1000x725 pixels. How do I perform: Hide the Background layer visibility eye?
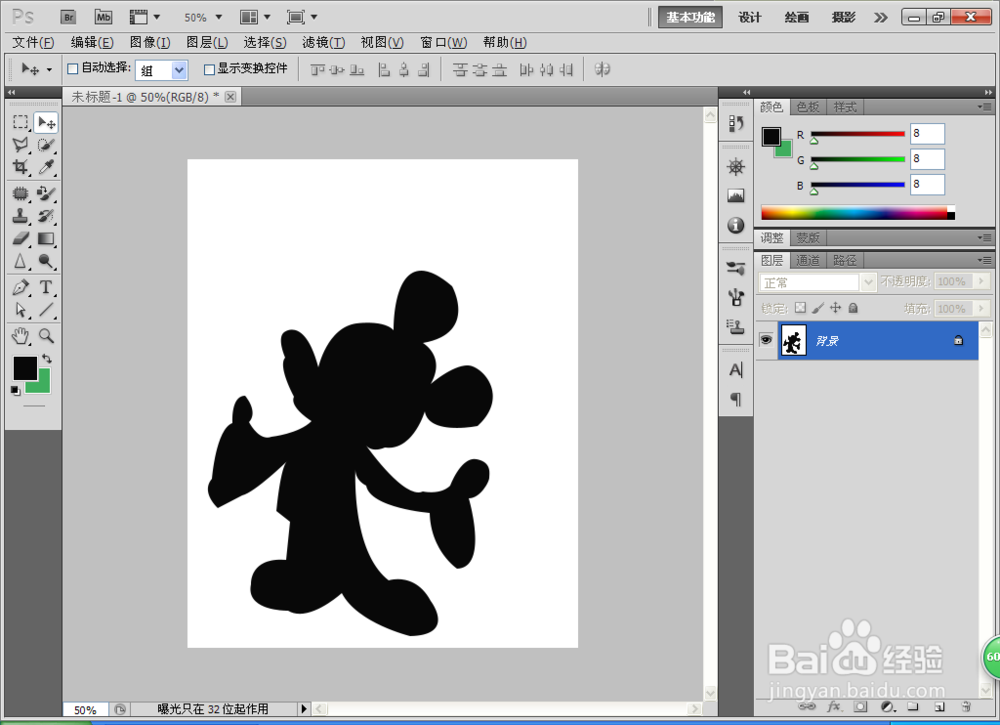pyautogui.click(x=766, y=340)
